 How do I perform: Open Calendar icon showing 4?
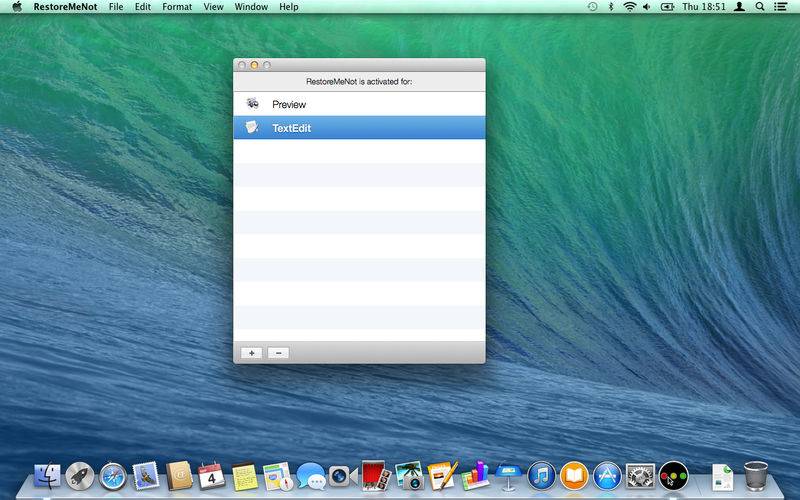pyautogui.click(x=211, y=476)
